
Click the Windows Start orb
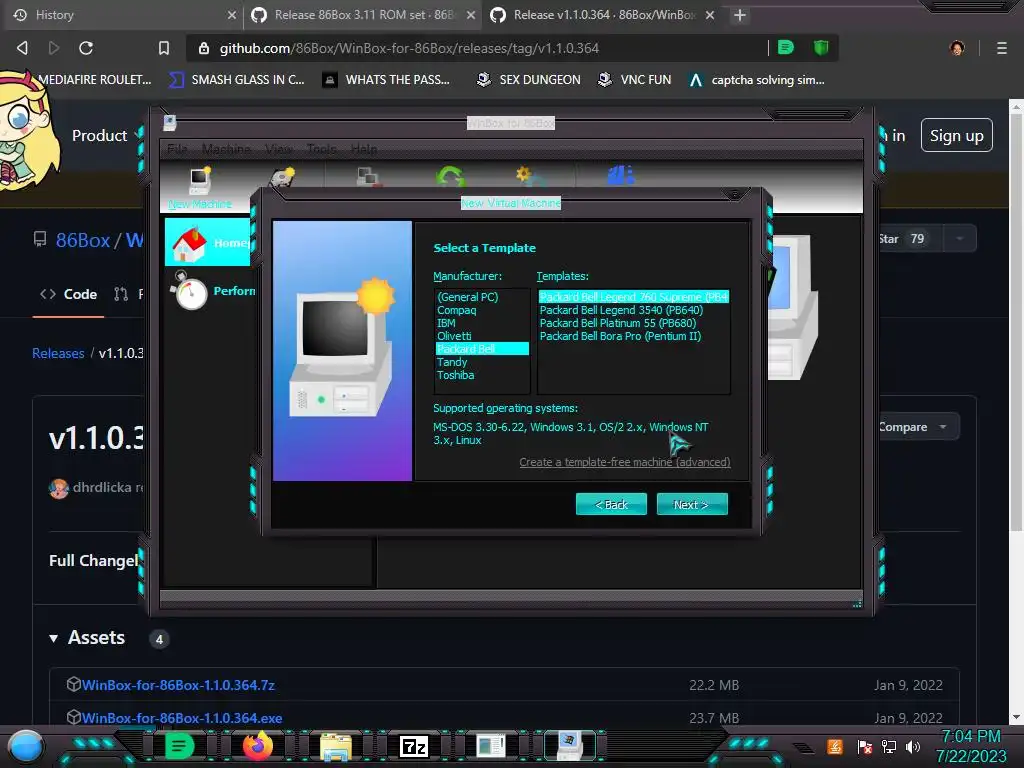pos(26,746)
